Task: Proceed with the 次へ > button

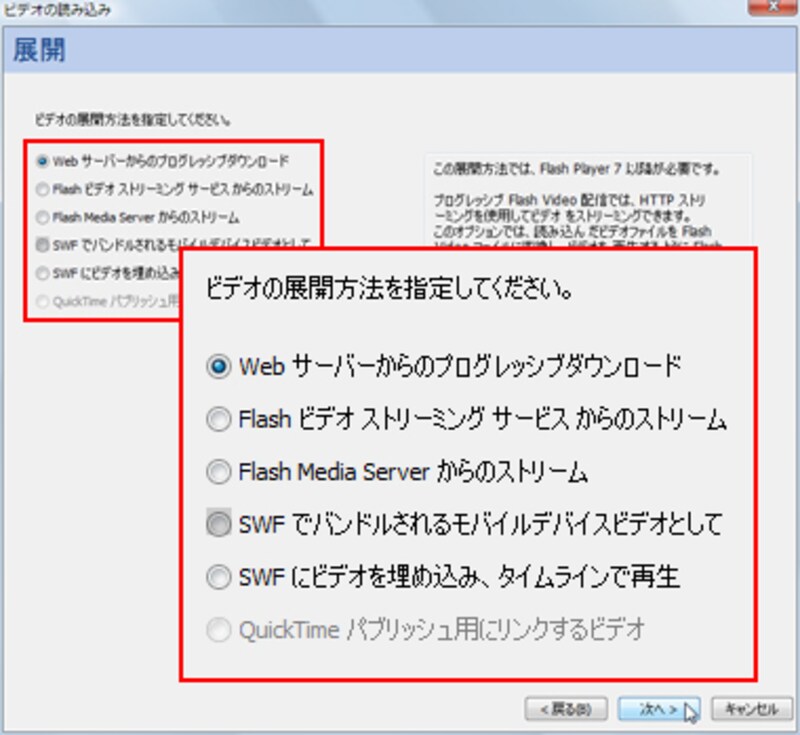Action: click(x=659, y=709)
